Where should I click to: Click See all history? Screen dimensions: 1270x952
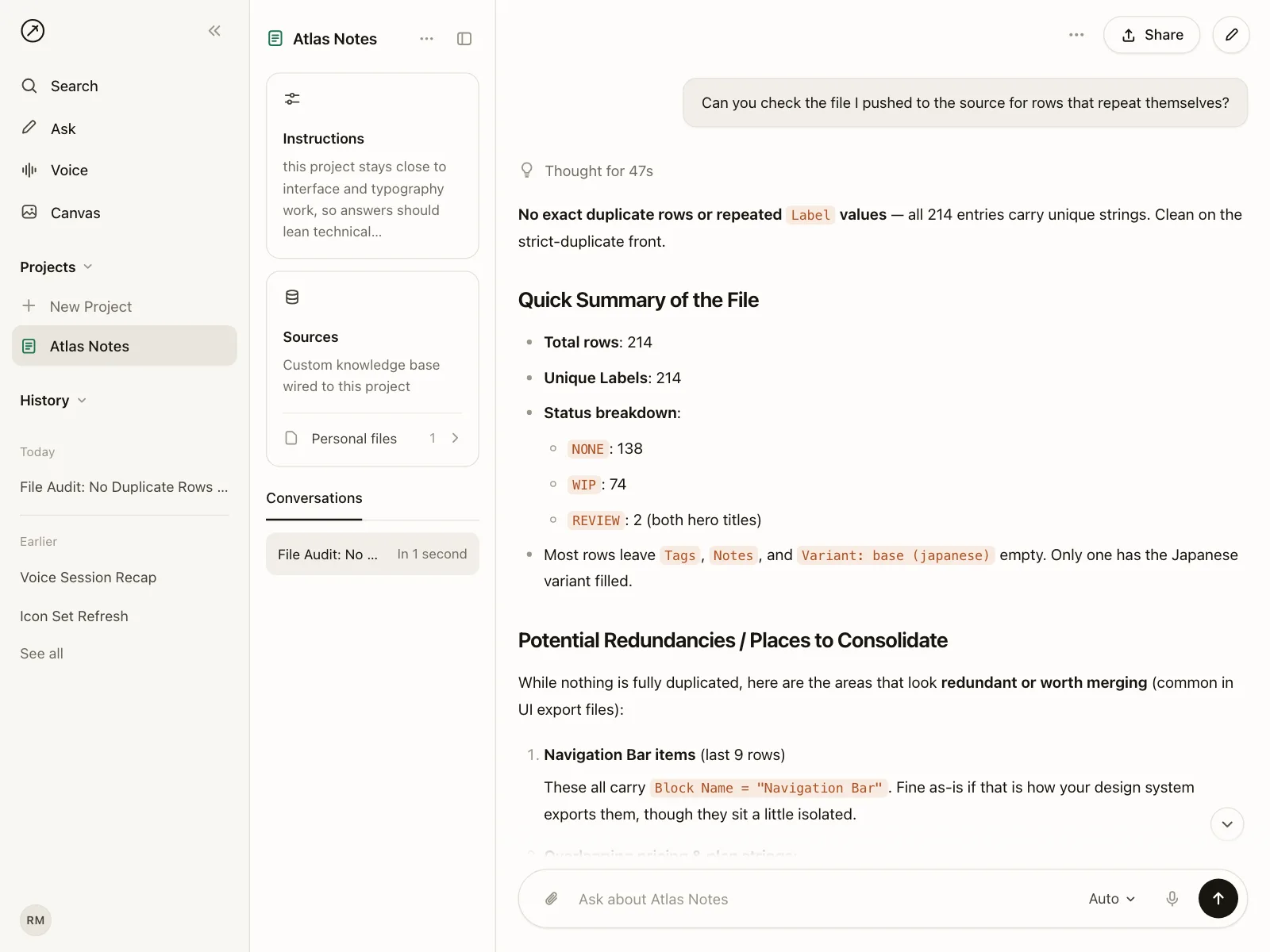pyautogui.click(x=41, y=654)
